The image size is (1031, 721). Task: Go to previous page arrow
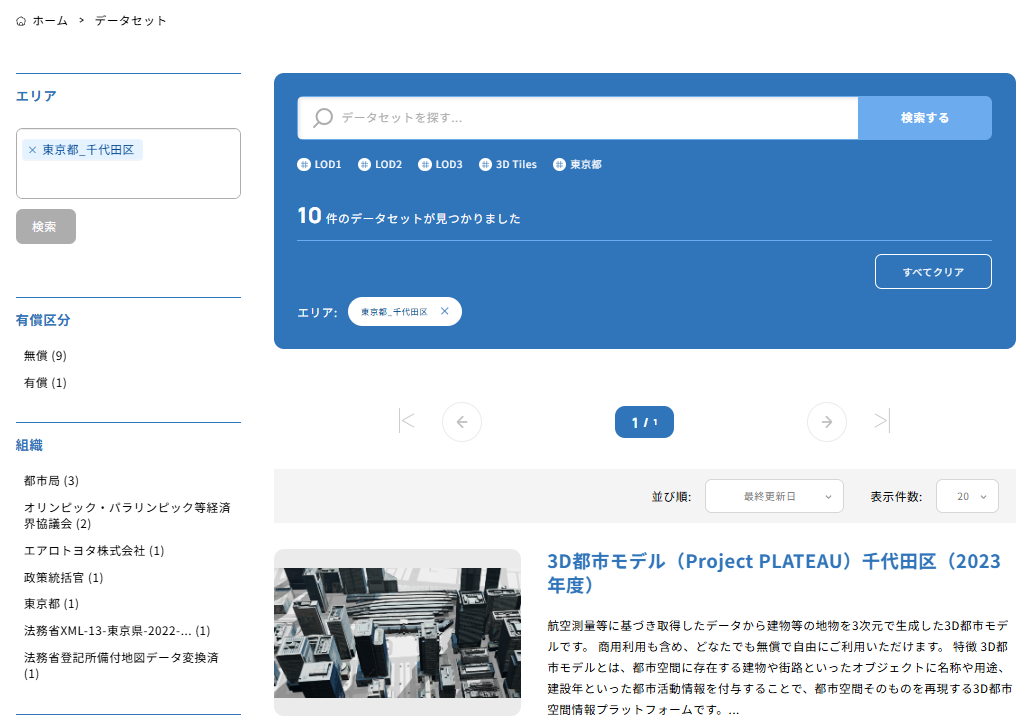click(x=462, y=422)
